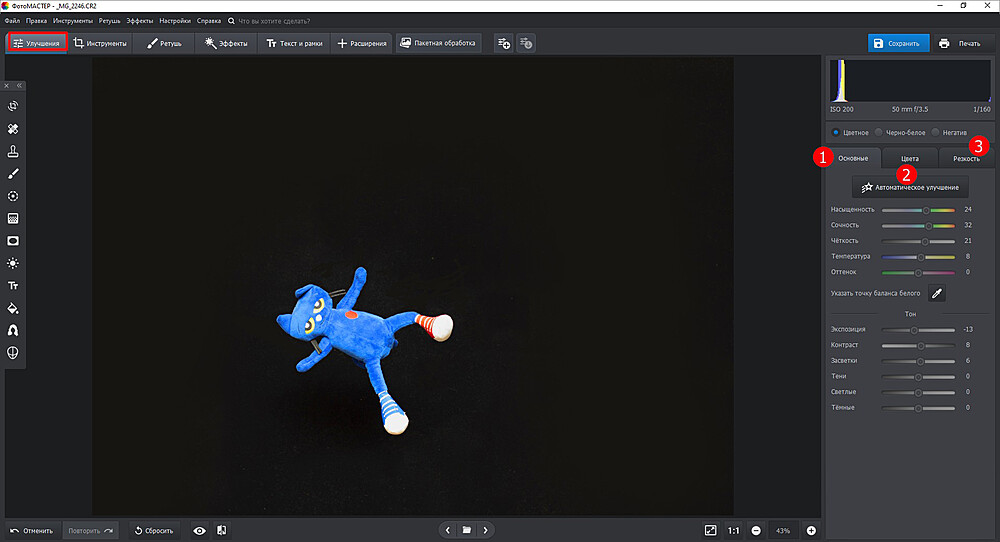1000x542 pixels.
Task: Select the clone stamp tool
Action: (x=14, y=151)
